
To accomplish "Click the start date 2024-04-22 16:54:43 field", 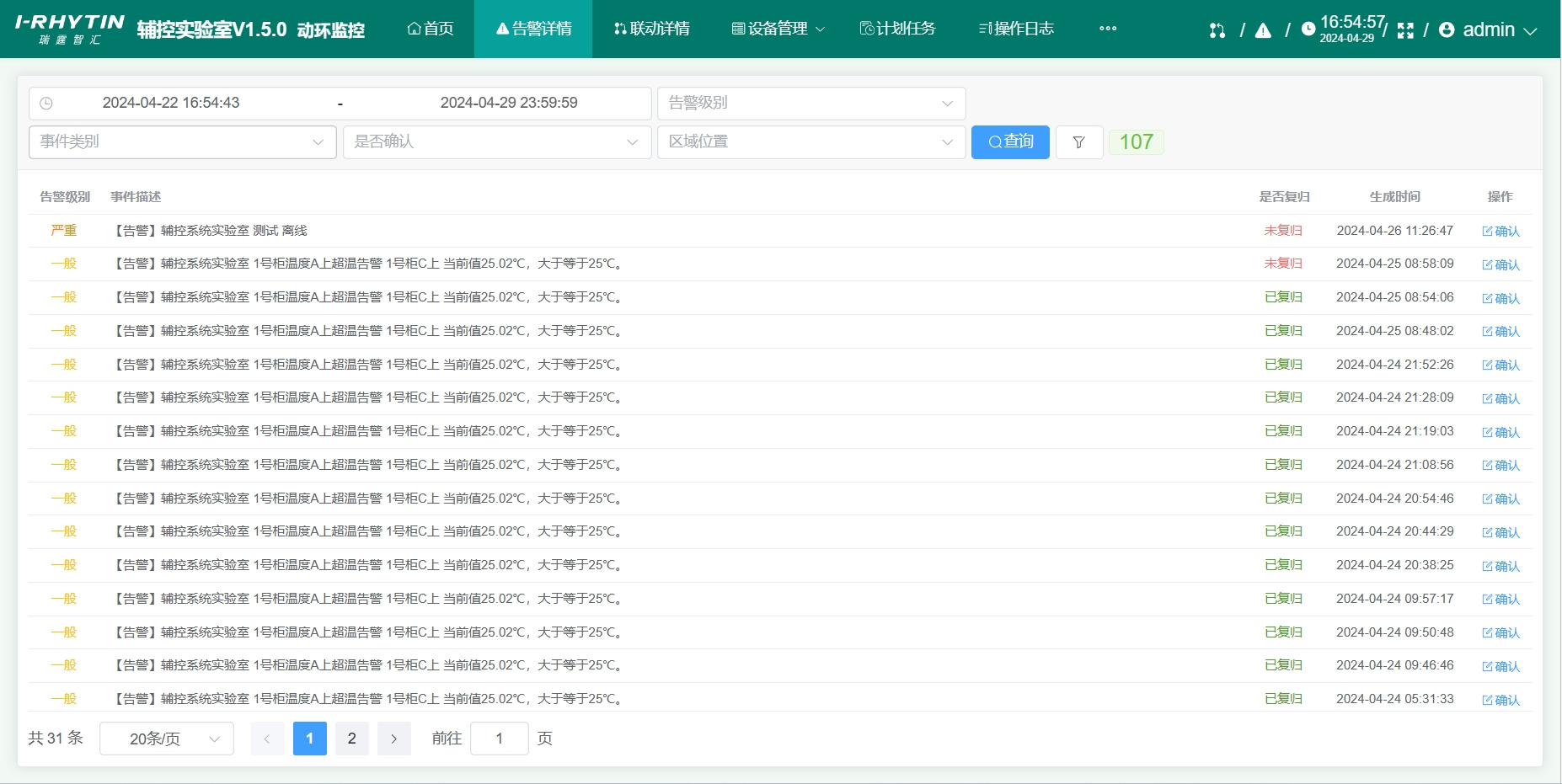I will [x=171, y=103].
